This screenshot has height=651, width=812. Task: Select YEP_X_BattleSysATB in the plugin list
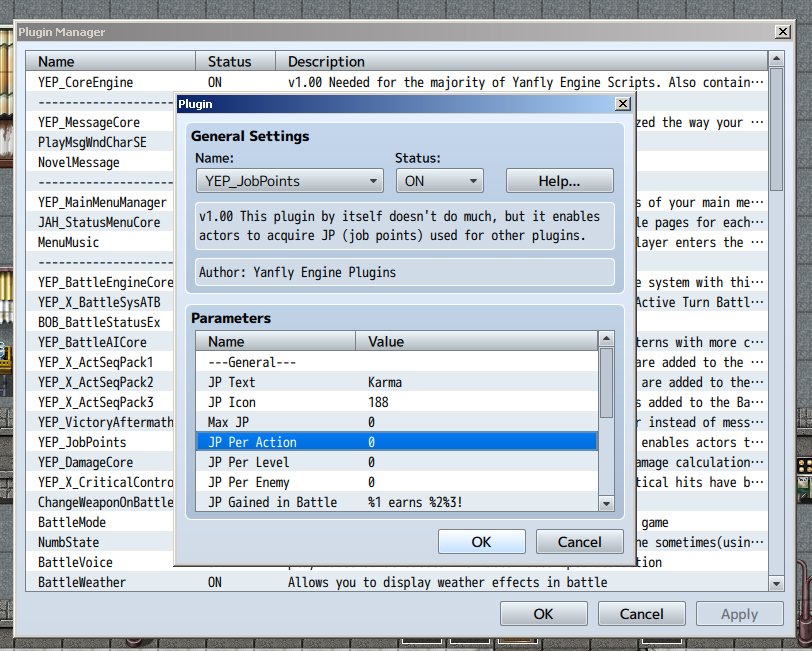99,302
